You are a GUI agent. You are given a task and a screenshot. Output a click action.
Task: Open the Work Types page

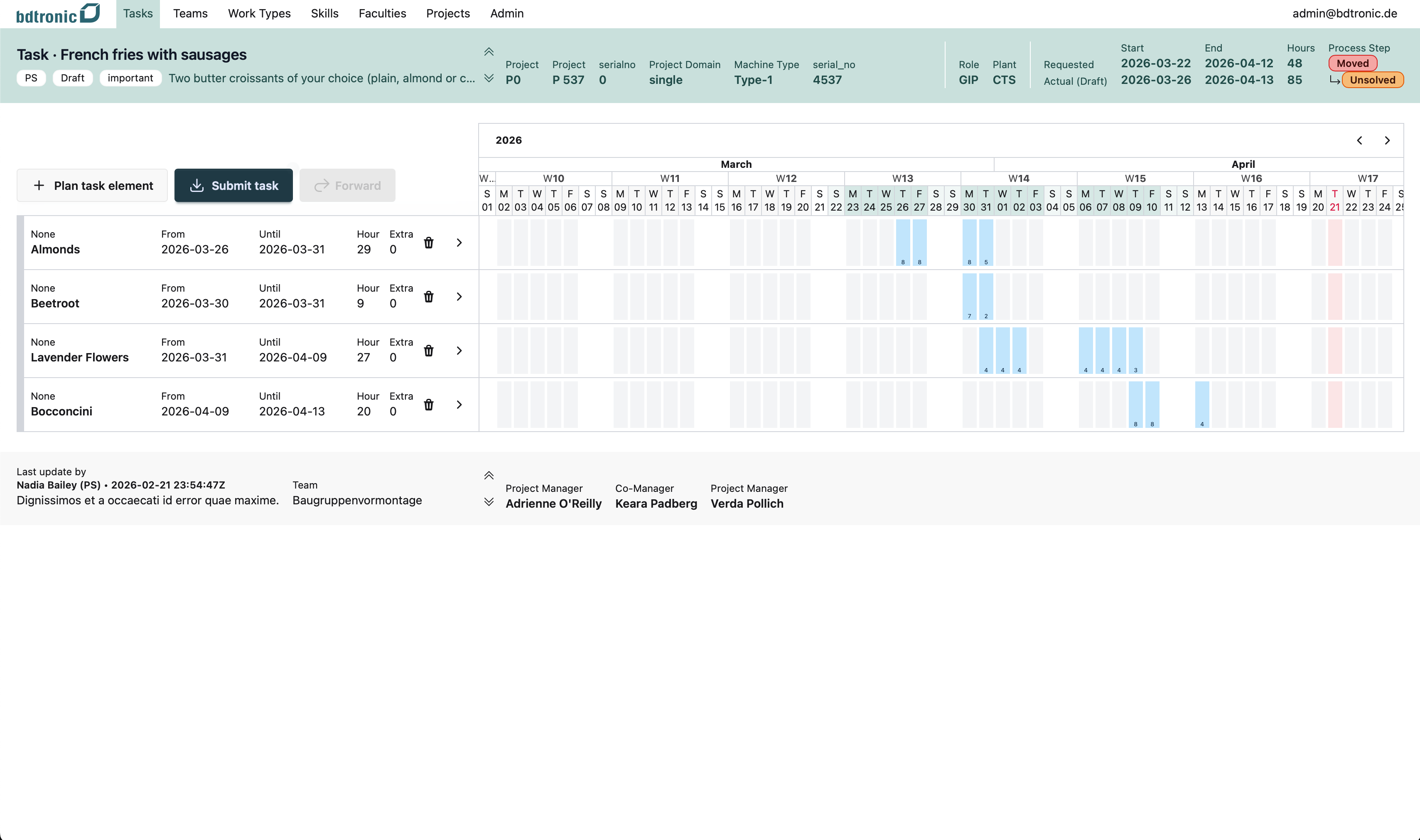click(259, 14)
